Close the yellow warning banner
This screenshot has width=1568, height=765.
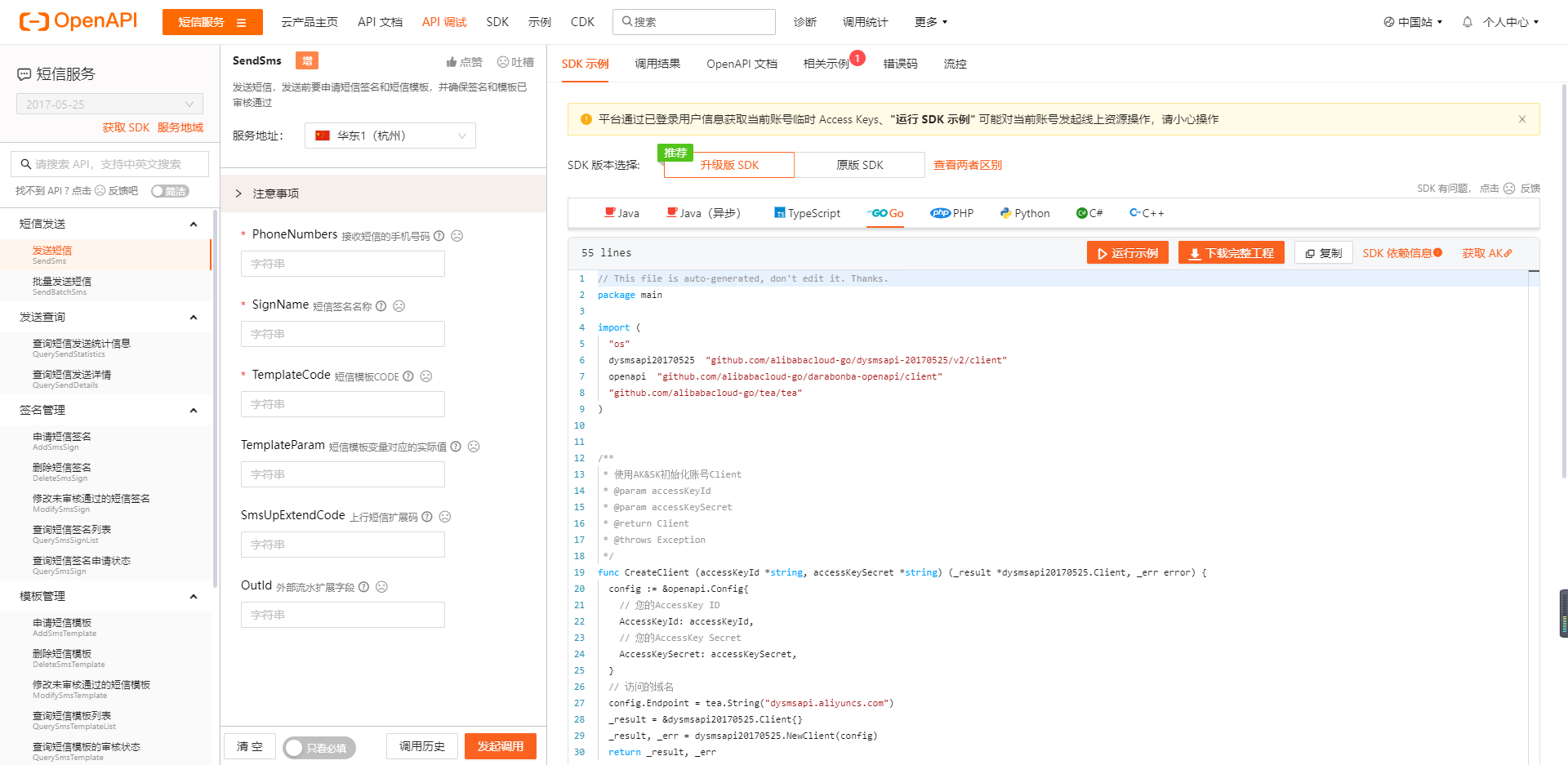(1522, 119)
